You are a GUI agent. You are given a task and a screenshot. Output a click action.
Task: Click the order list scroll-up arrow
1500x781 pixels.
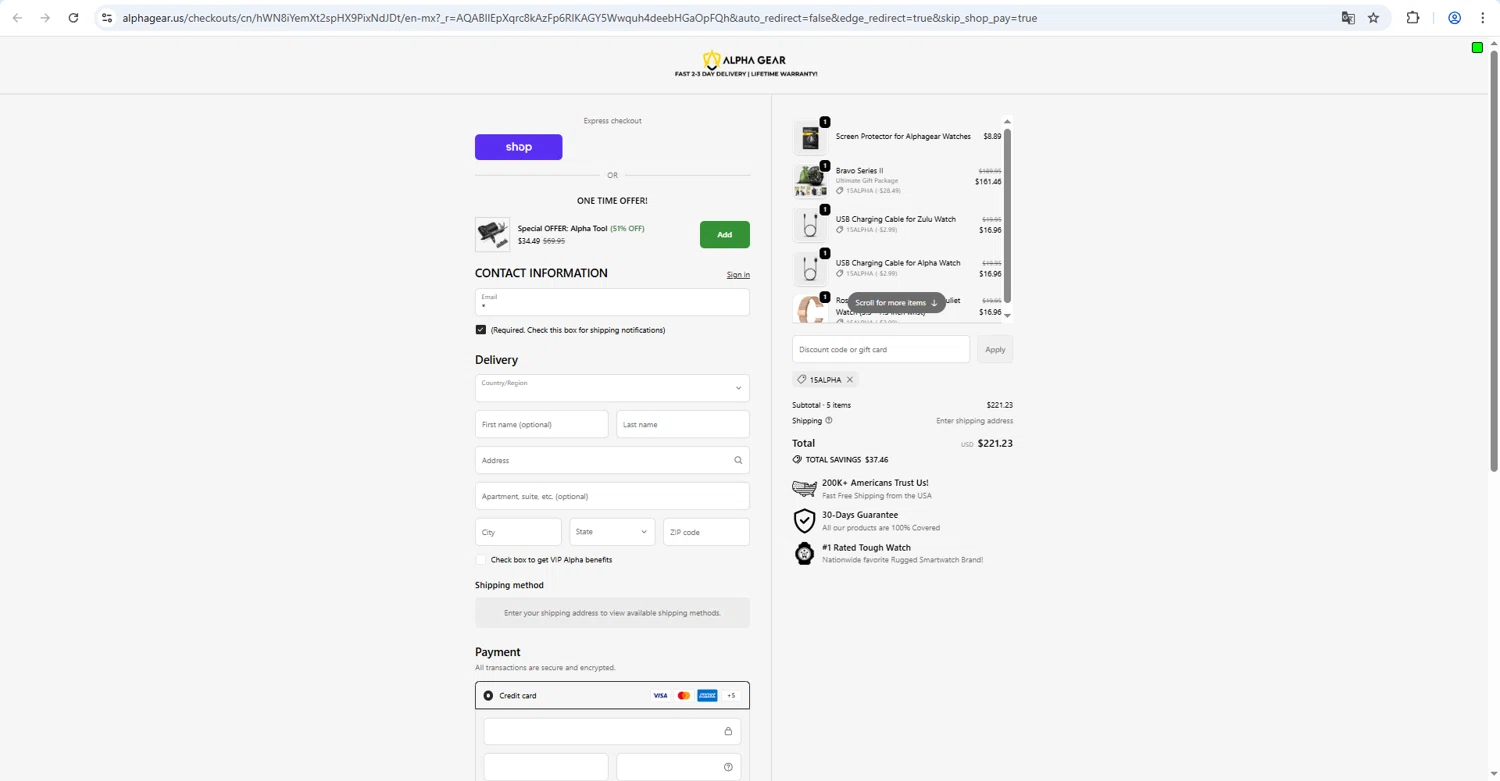coord(1007,122)
